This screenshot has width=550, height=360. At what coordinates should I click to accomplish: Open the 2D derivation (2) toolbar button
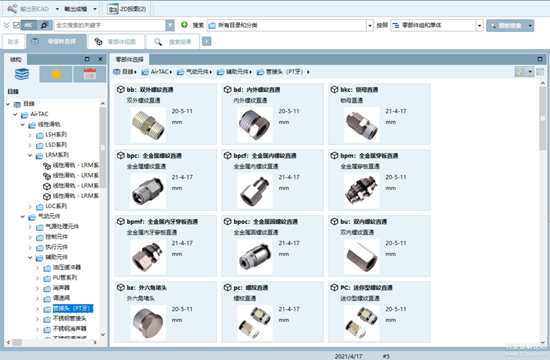128,9
